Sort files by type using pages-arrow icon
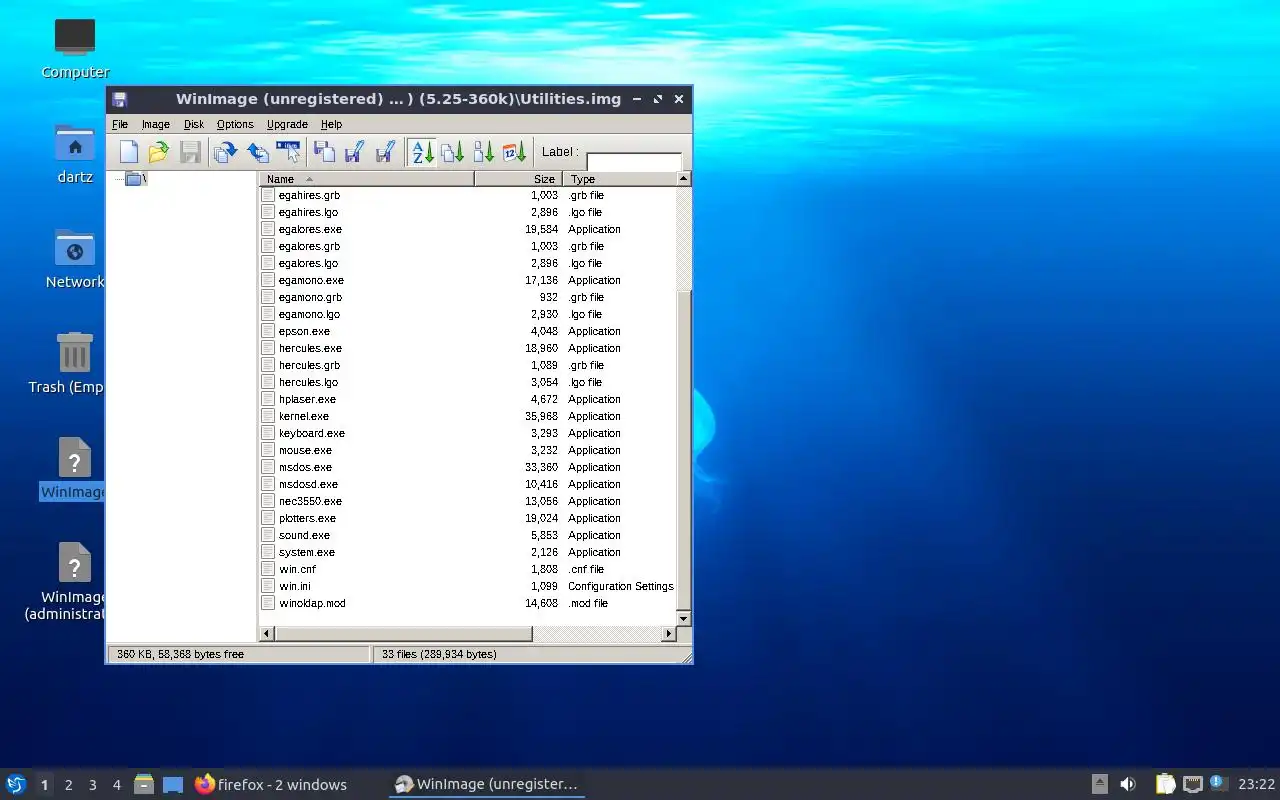Viewport: 1280px width, 800px height. point(452,152)
